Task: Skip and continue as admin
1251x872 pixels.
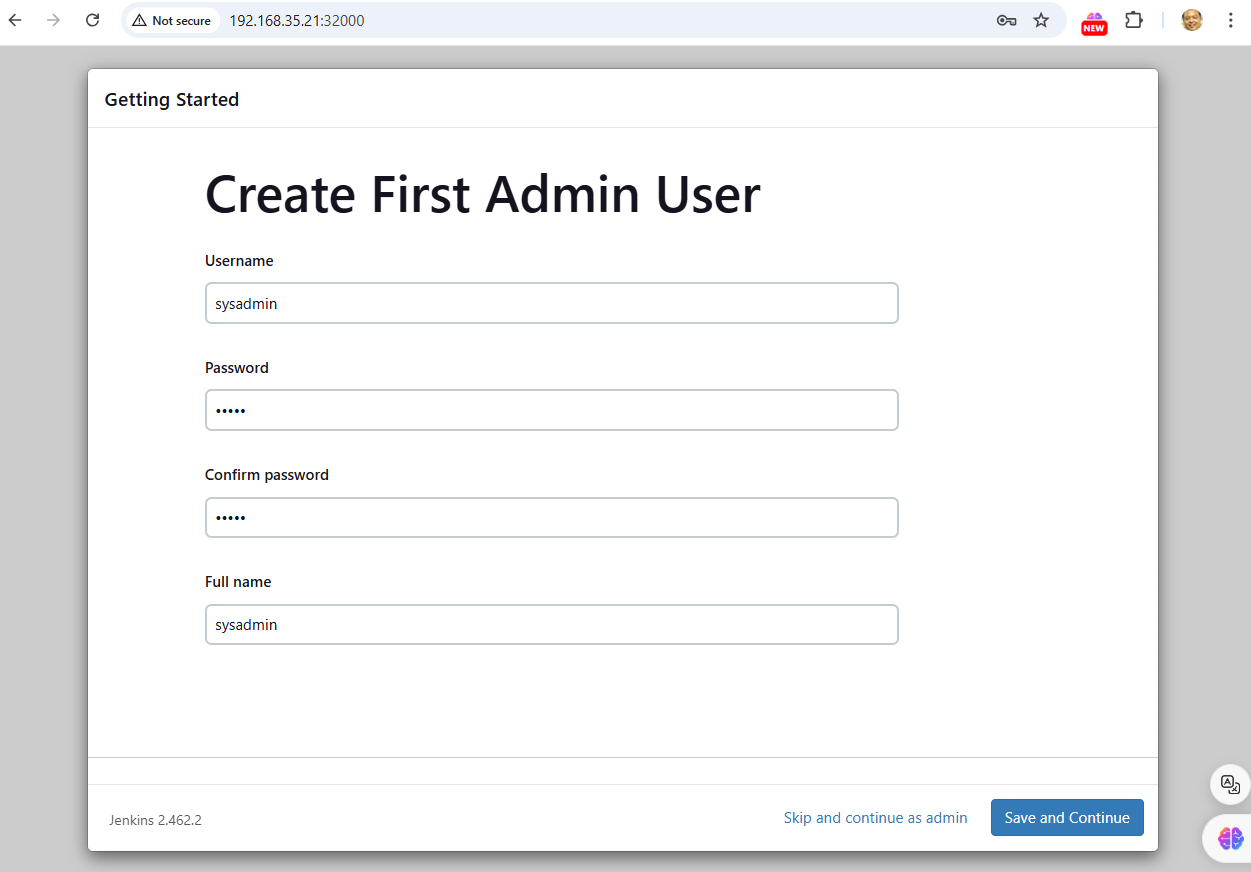Action: point(875,818)
